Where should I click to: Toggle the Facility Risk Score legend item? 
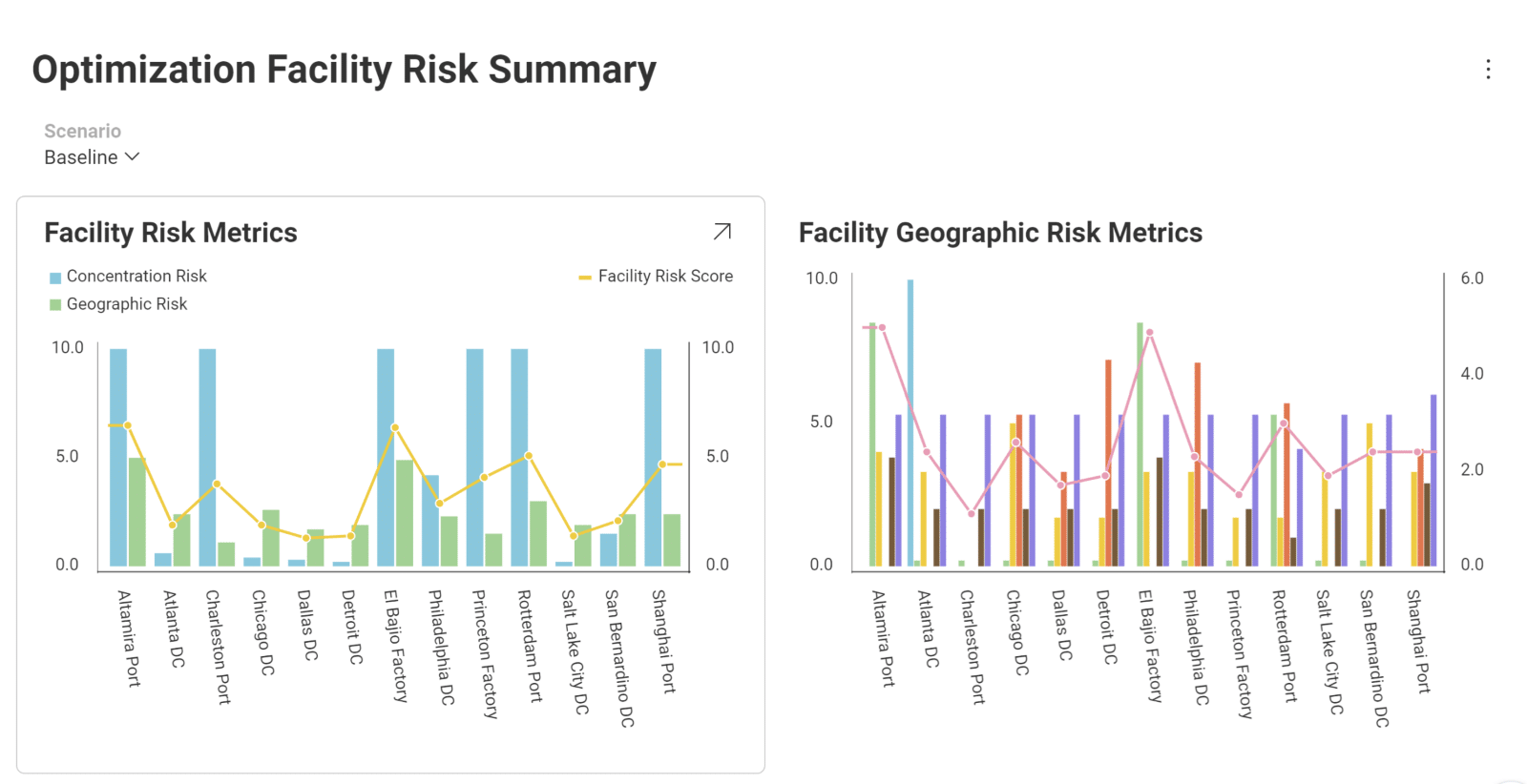pos(656,277)
